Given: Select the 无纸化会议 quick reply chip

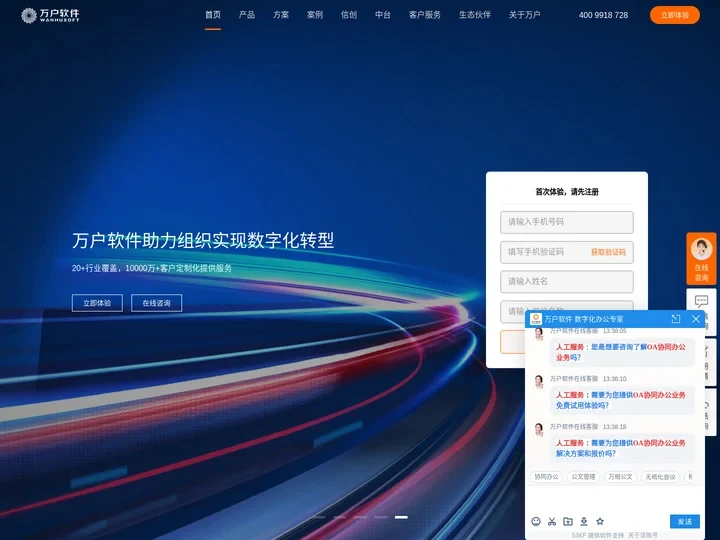Looking at the screenshot, I should pyautogui.click(x=660, y=477).
